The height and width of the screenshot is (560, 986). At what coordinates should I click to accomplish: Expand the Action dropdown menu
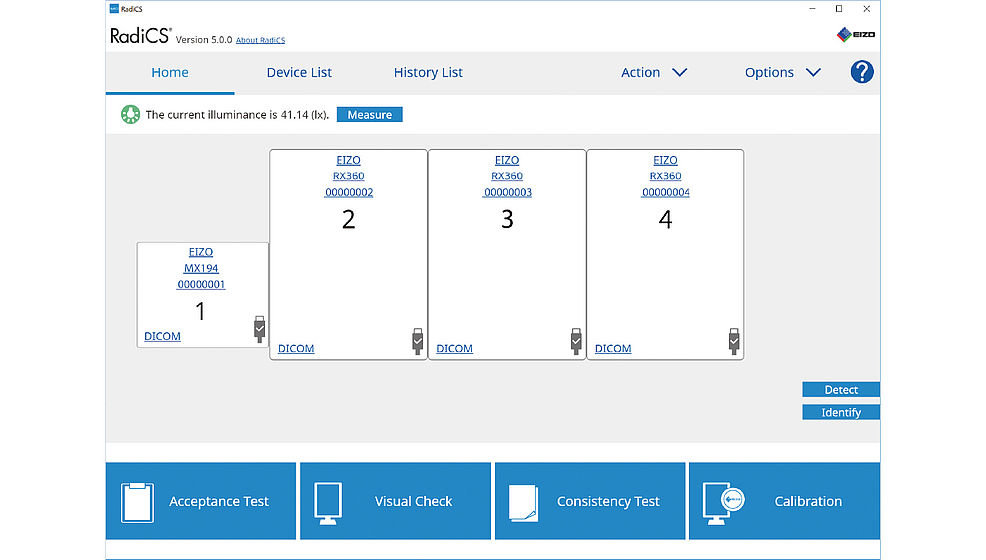click(653, 73)
